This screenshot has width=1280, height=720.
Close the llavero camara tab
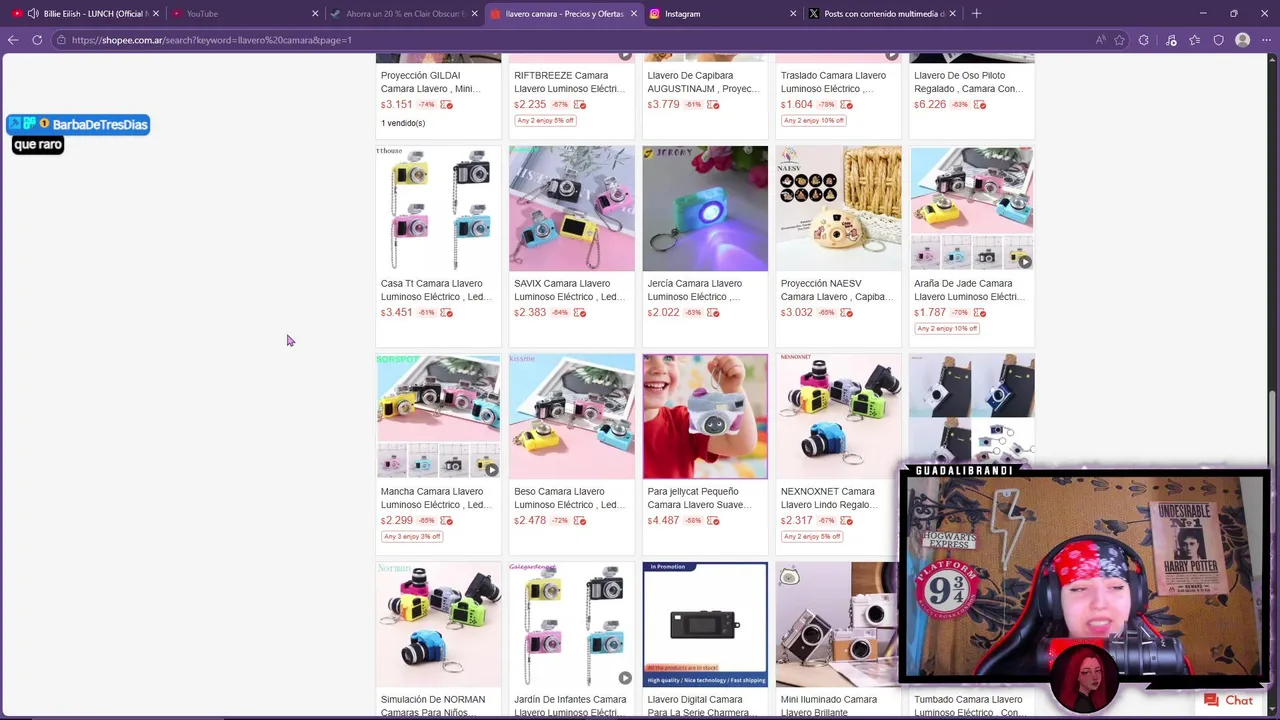tap(633, 14)
